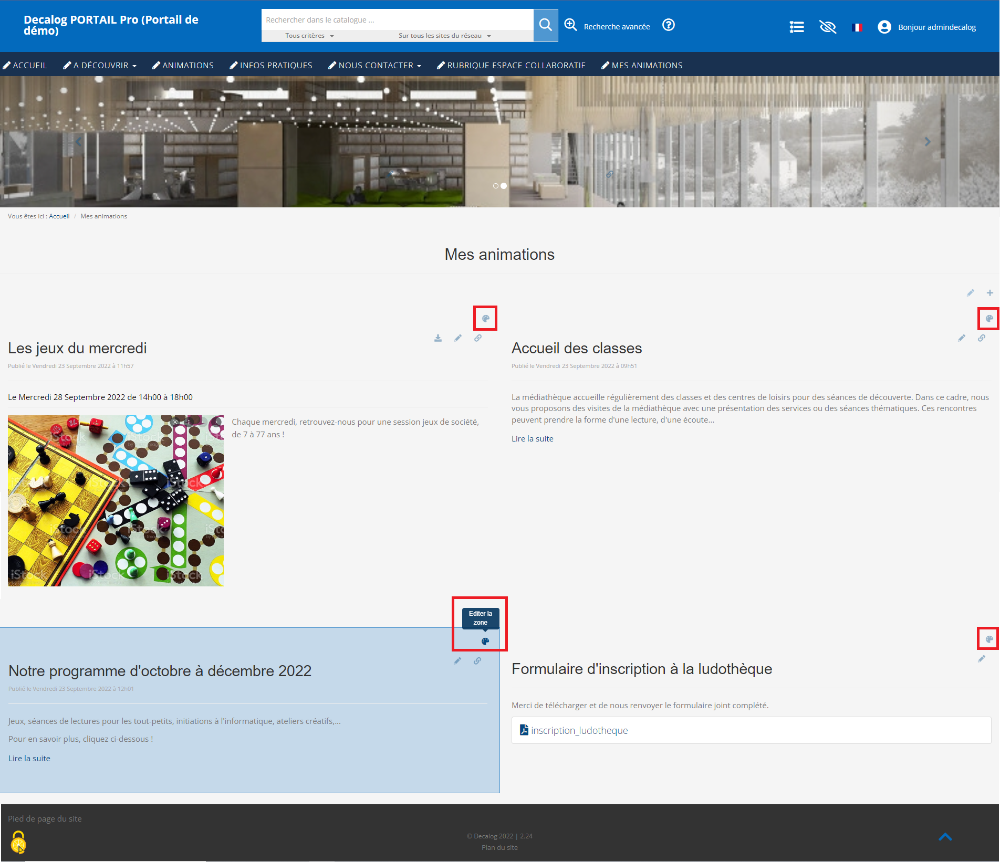Image resolution: width=1000 pixels, height=862 pixels.
Task: Click link icon for Notre programme article
Action: (478, 660)
